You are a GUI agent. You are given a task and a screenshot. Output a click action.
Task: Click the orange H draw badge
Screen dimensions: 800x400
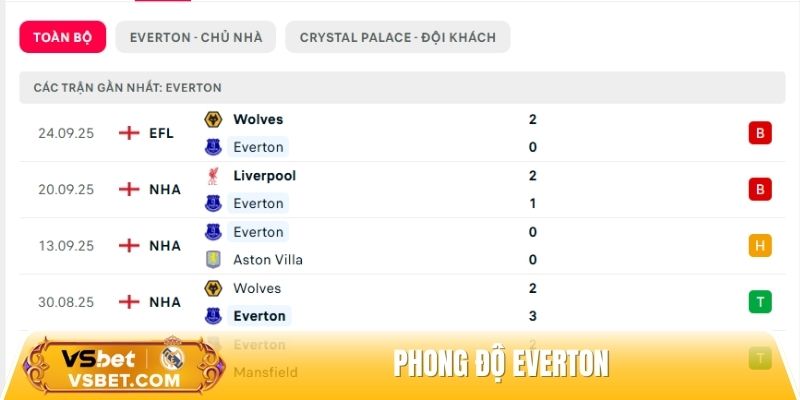[x=760, y=246]
